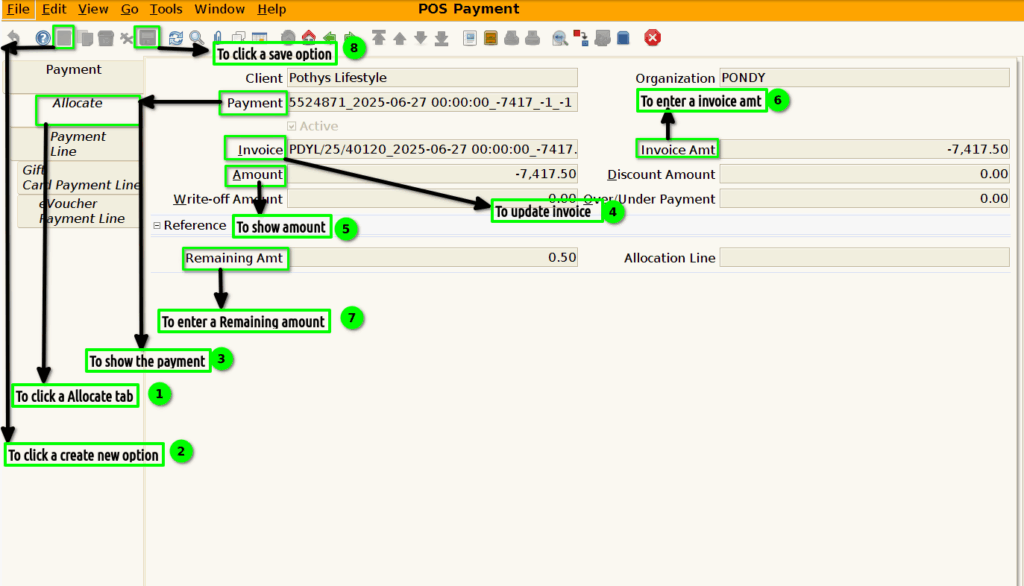The height and width of the screenshot is (586, 1024).
Task: Open the Gift Card Payment Line tab
Action: click(x=80, y=178)
